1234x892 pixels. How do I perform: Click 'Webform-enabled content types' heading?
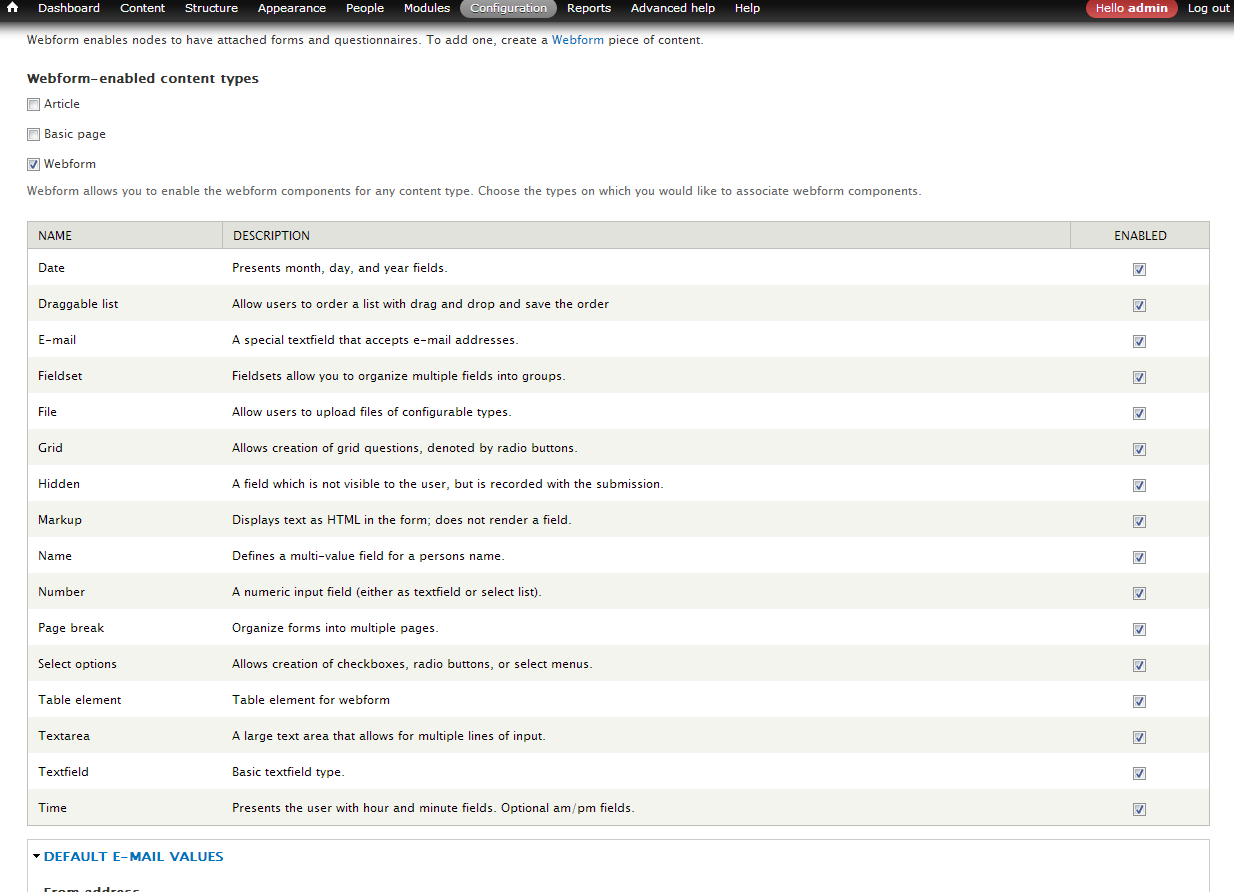143,79
